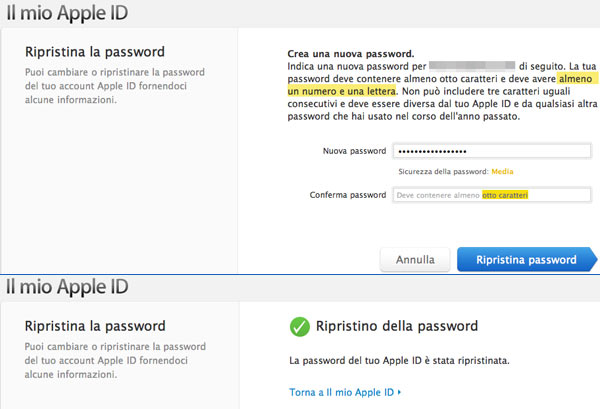The image size is (600, 409).
Task: Click the blurred Apple ID email address
Action: tap(472, 64)
